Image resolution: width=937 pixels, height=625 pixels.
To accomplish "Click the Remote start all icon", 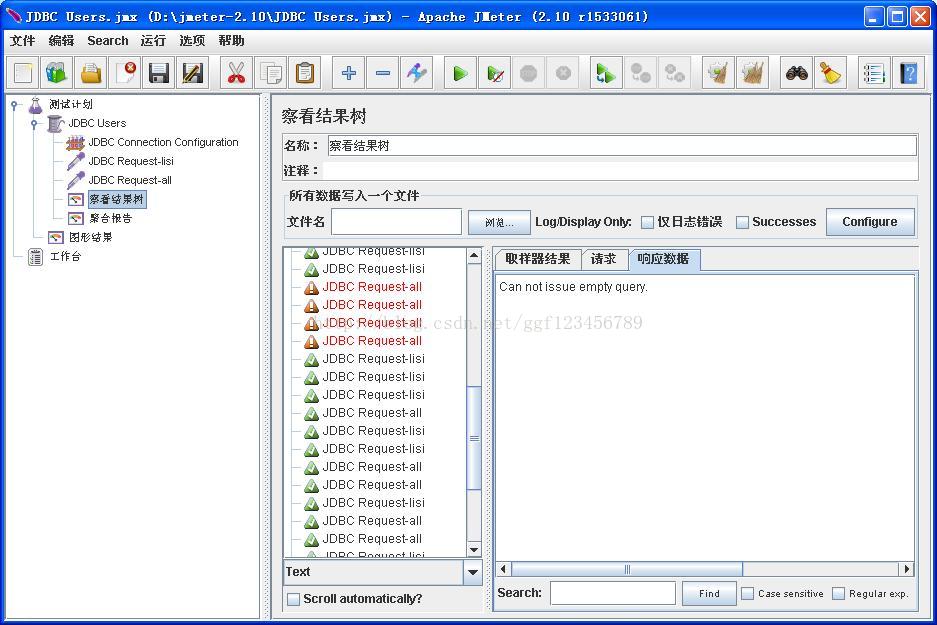I will pos(606,73).
